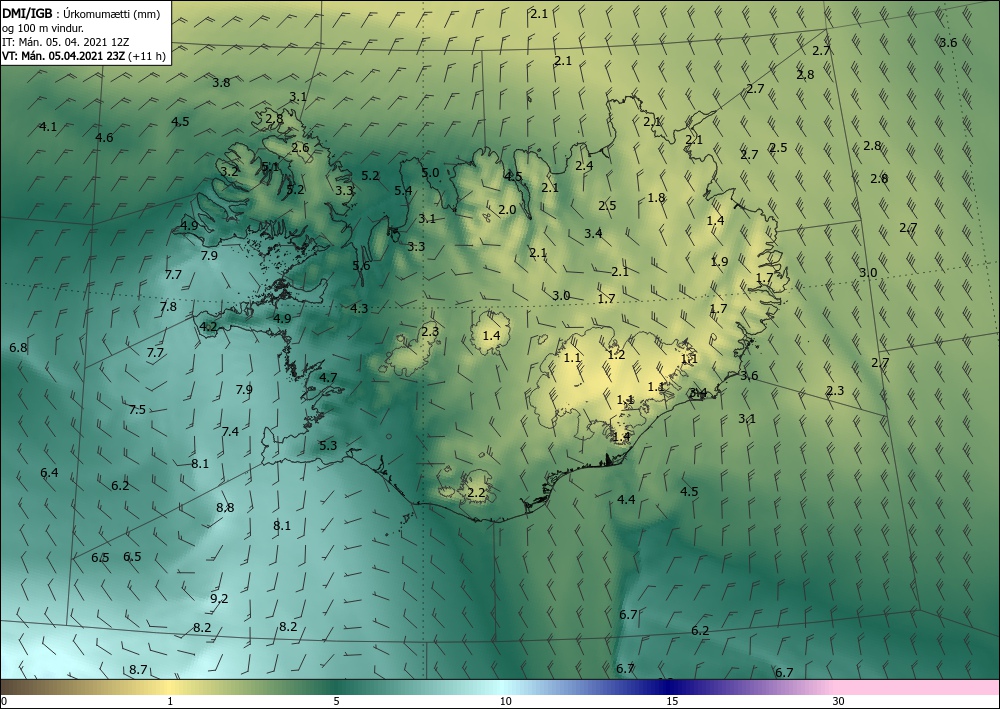Image resolution: width=1000 pixels, height=709 pixels.
Task: Click the '5.3' value on the map
Action: [x=328, y=445]
